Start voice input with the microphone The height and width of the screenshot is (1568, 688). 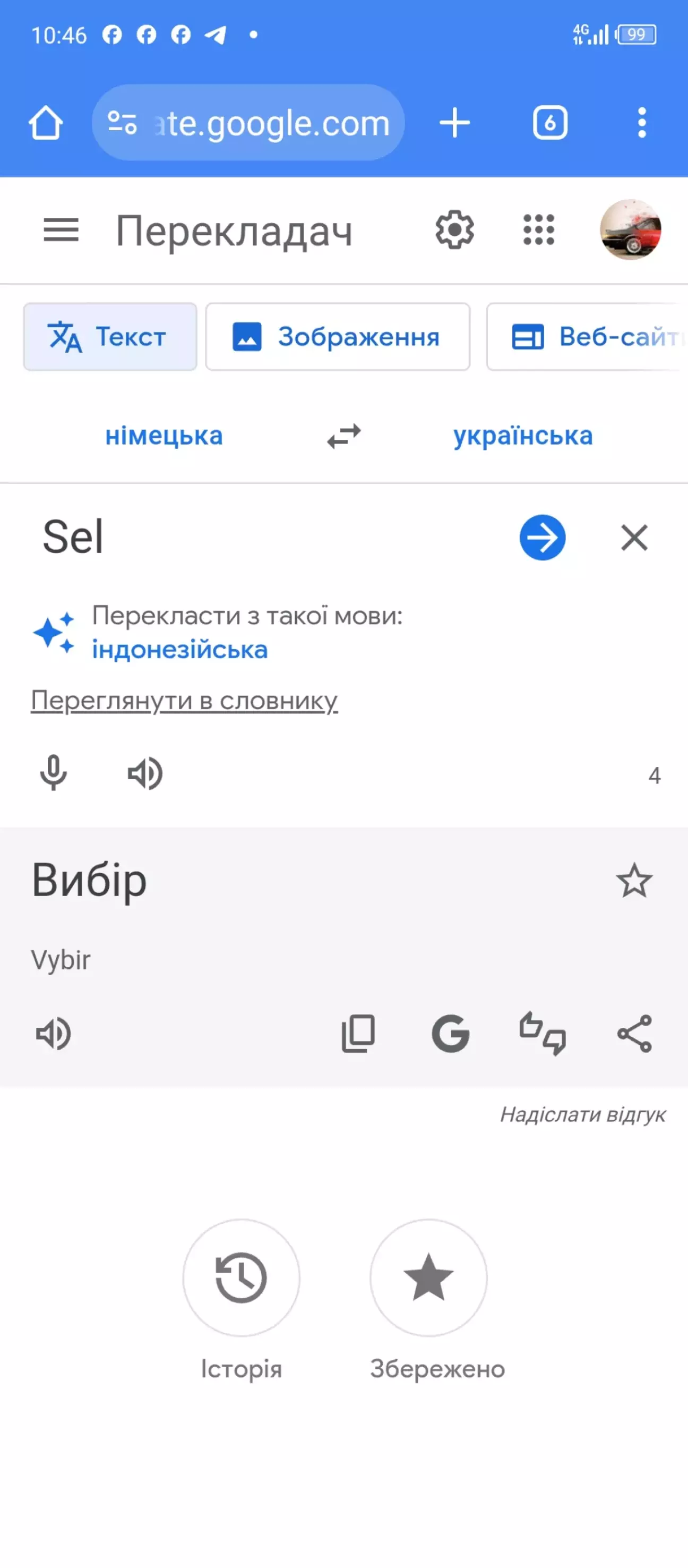coord(54,773)
